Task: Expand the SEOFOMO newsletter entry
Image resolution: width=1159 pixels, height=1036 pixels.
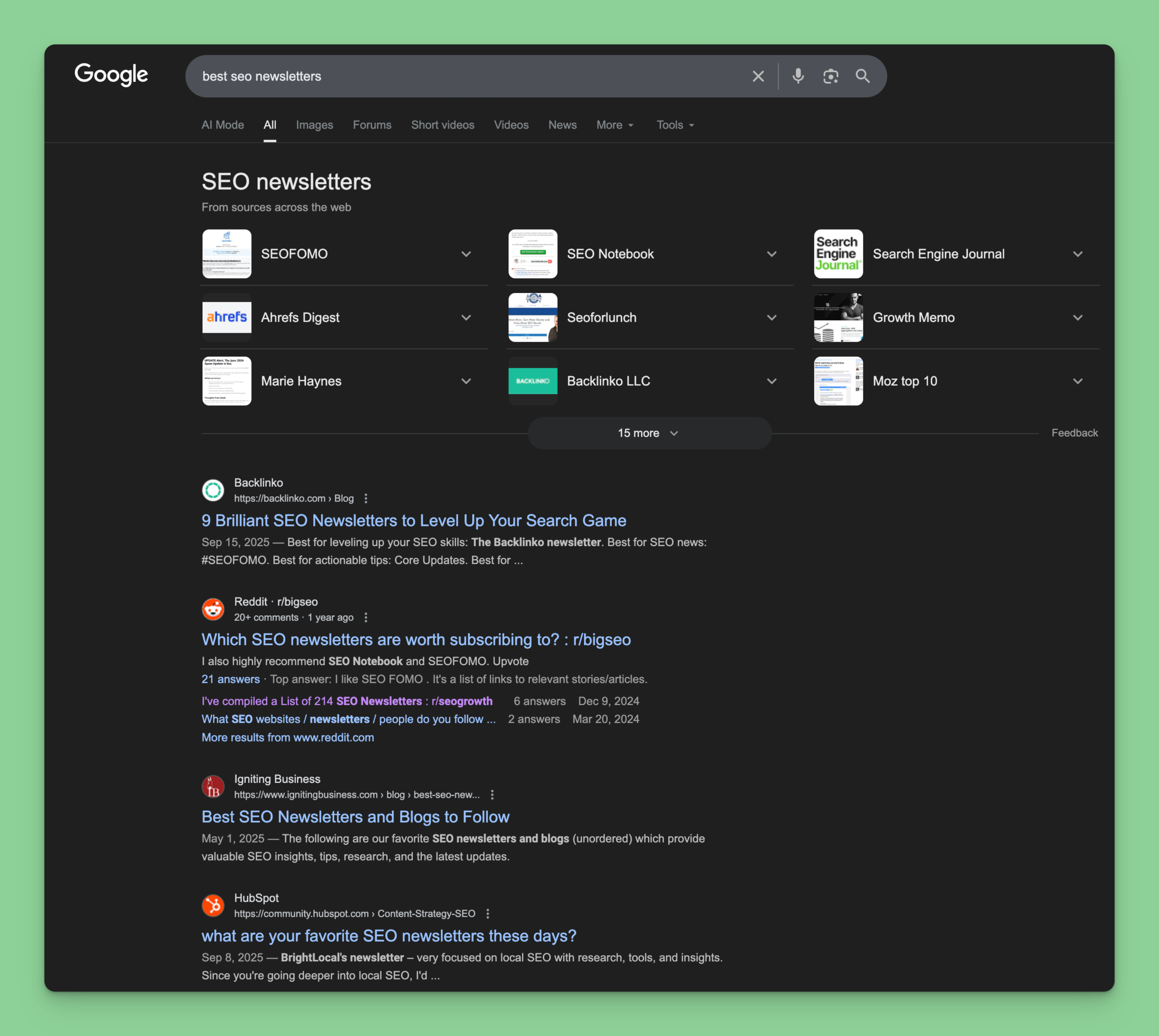Action: [x=466, y=254]
